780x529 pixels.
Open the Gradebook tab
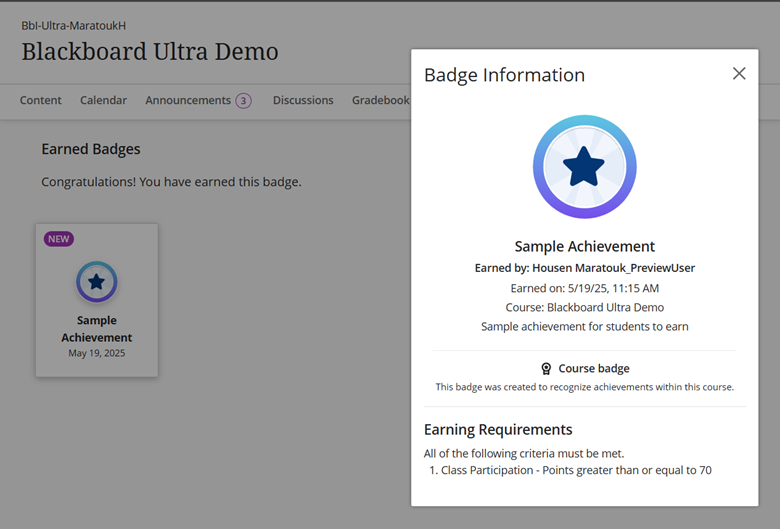[x=381, y=100]
